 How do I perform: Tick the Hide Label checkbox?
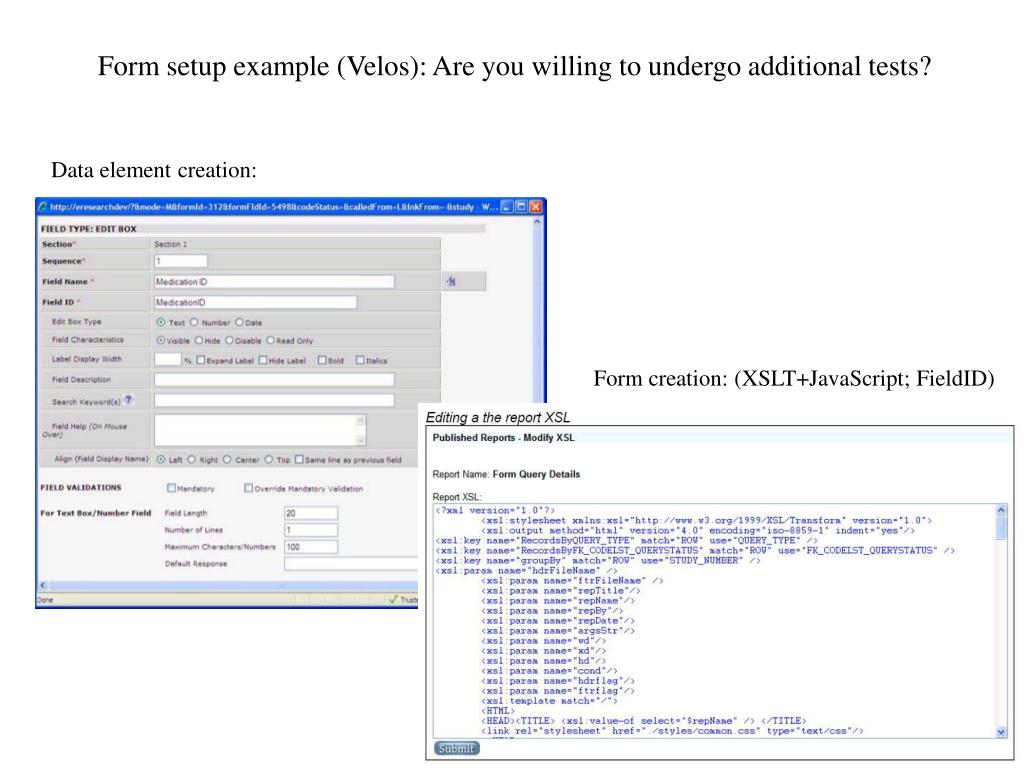pyautogui.click(x=263, y=360)
